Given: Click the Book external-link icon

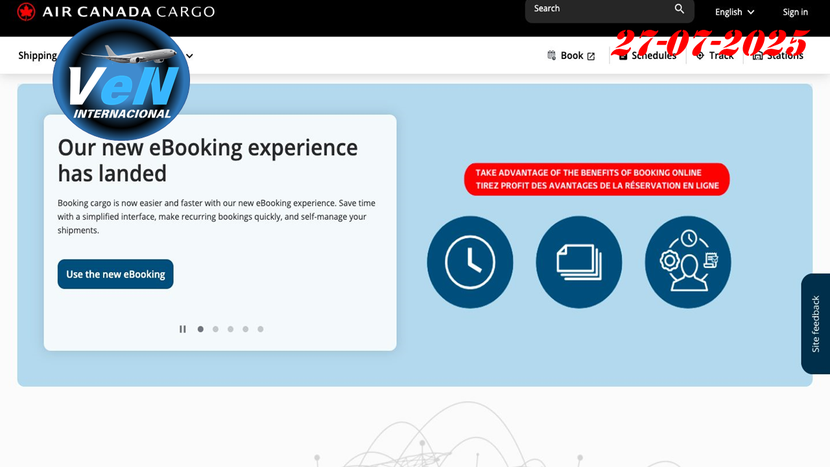Looking at the screenshot, I should tap(591, 56).
